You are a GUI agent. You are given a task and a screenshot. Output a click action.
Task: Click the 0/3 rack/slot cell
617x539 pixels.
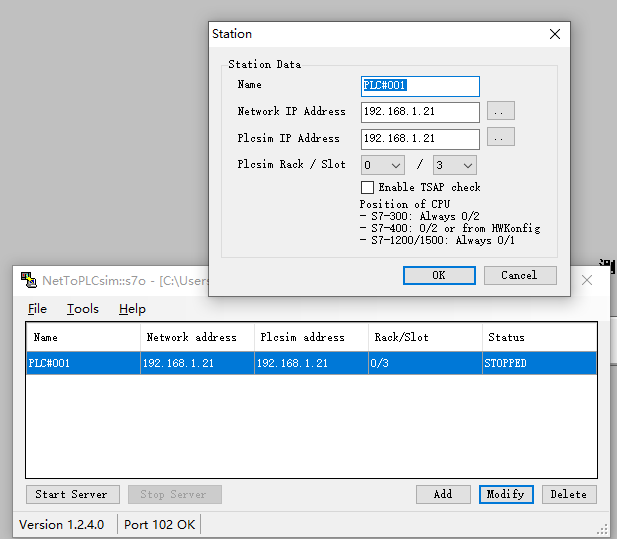pos(425,363)
